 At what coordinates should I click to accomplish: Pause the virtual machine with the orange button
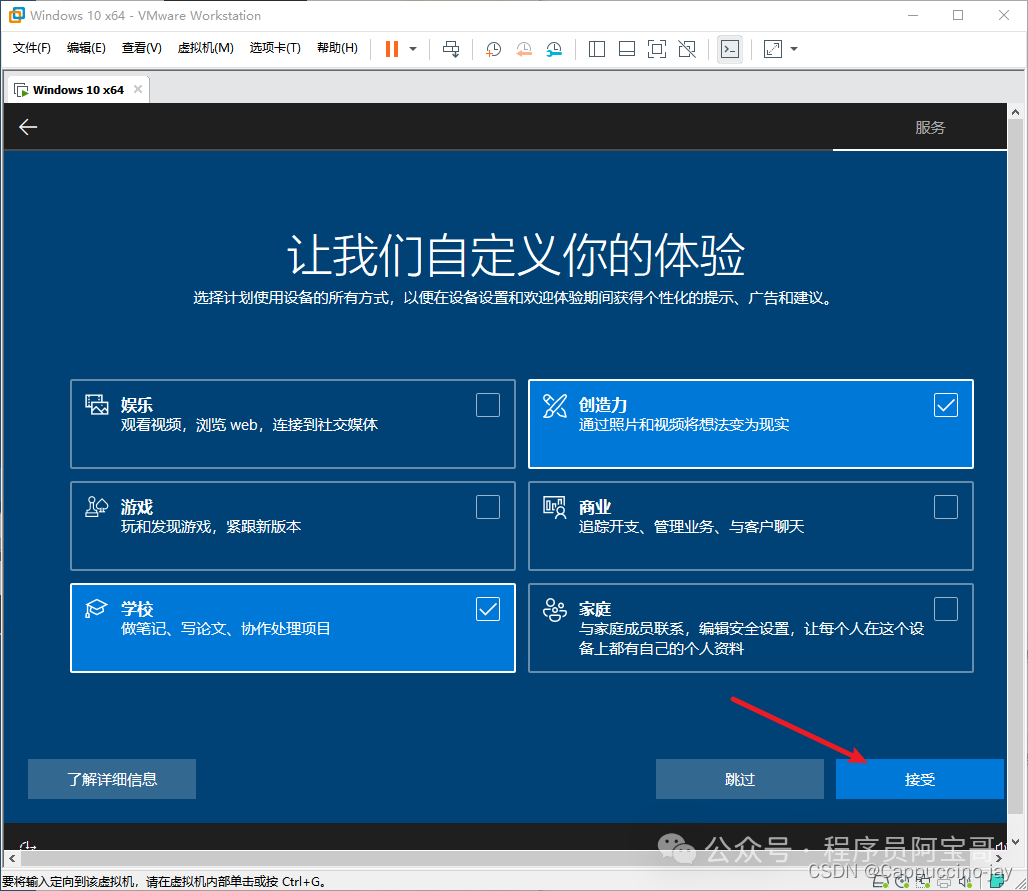391,49
